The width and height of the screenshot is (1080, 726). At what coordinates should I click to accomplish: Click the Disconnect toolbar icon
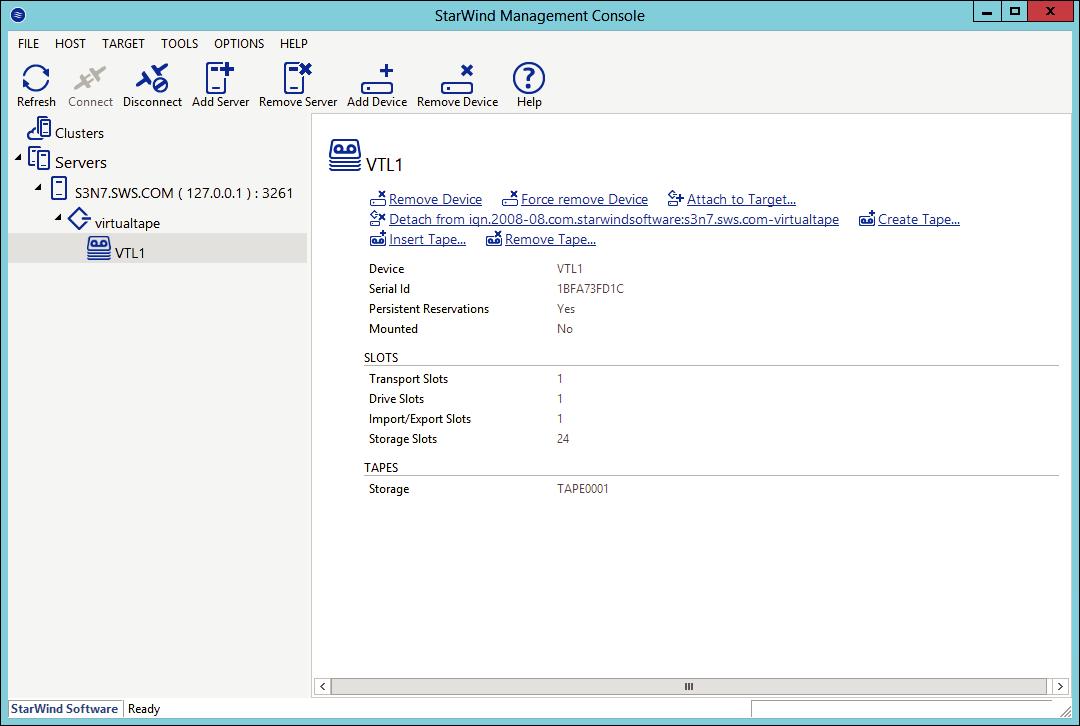pos(152,78)
